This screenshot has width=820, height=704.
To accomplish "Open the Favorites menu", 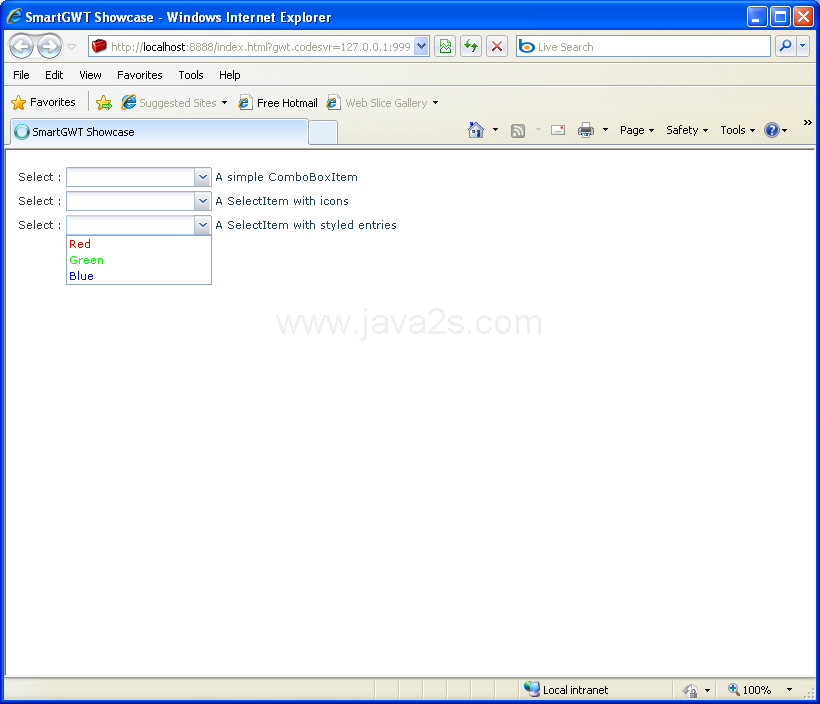I will [140, 75].
